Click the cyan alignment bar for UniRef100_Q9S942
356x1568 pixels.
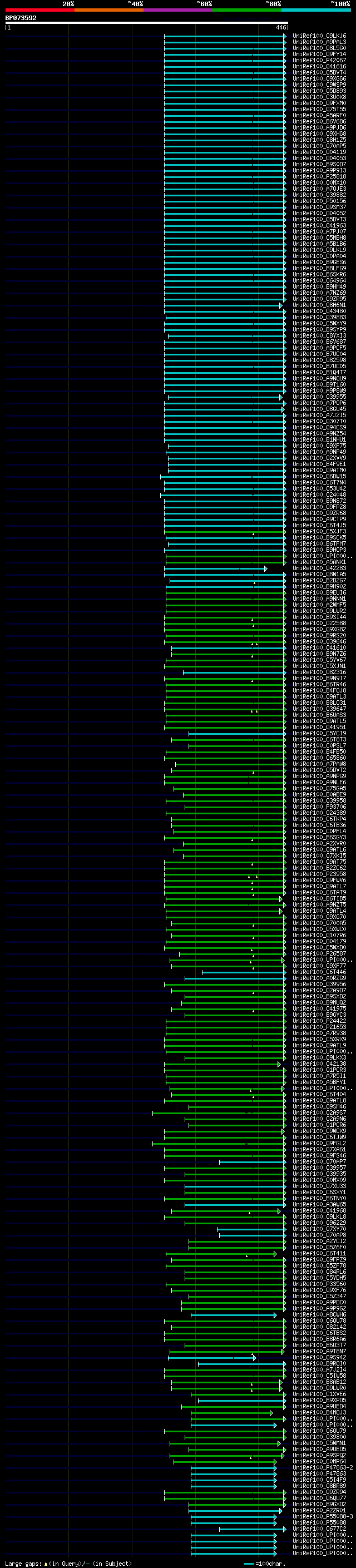coord(212,1358)
